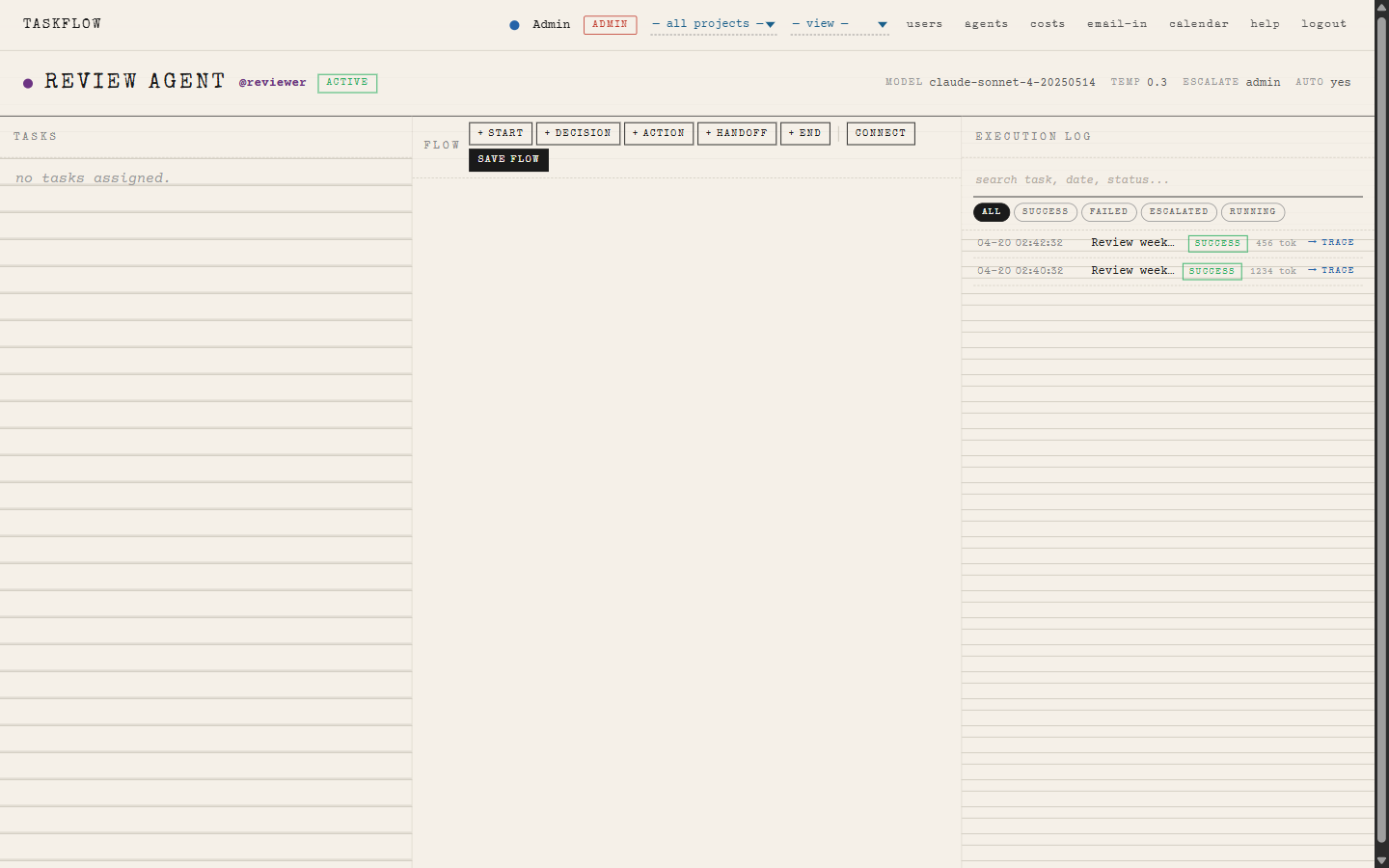Place an End node in the flow
The width and height of the screenshot is (1389, 868).
805,133
